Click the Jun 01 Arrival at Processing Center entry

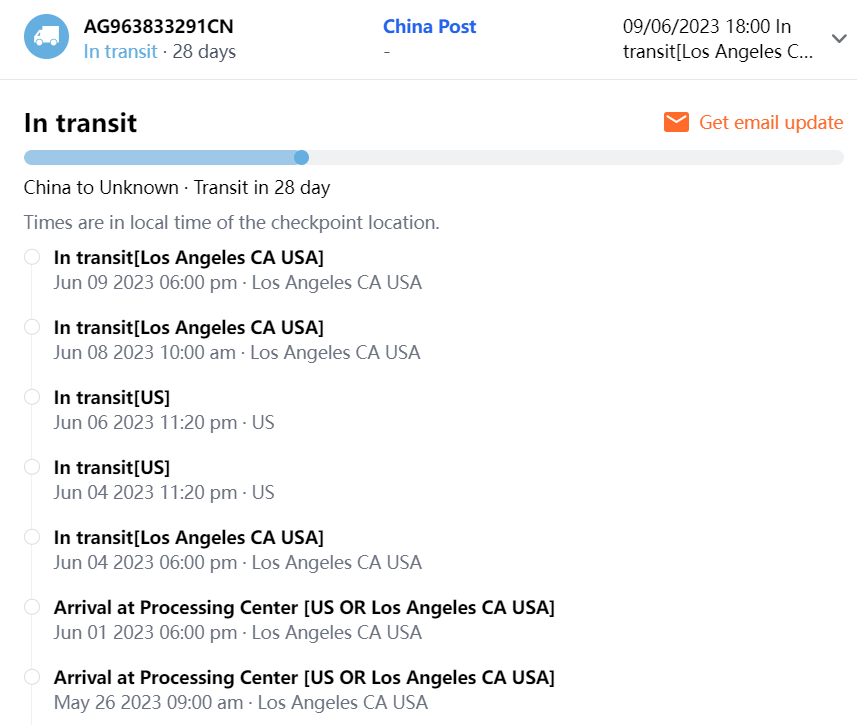point(304,608)
